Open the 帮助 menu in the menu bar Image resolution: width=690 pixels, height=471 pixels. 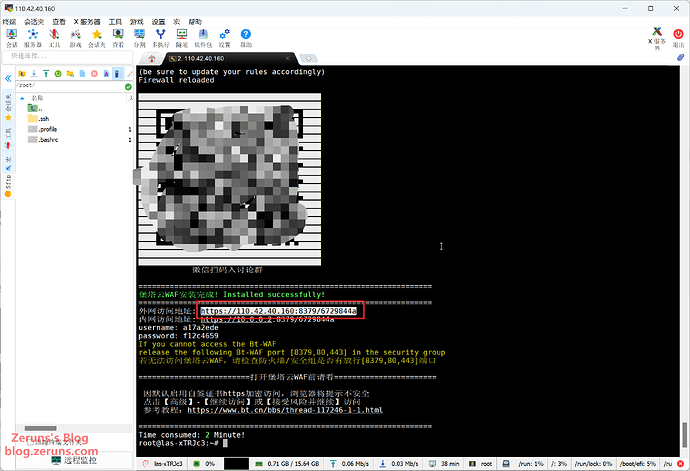coord(195,22)
